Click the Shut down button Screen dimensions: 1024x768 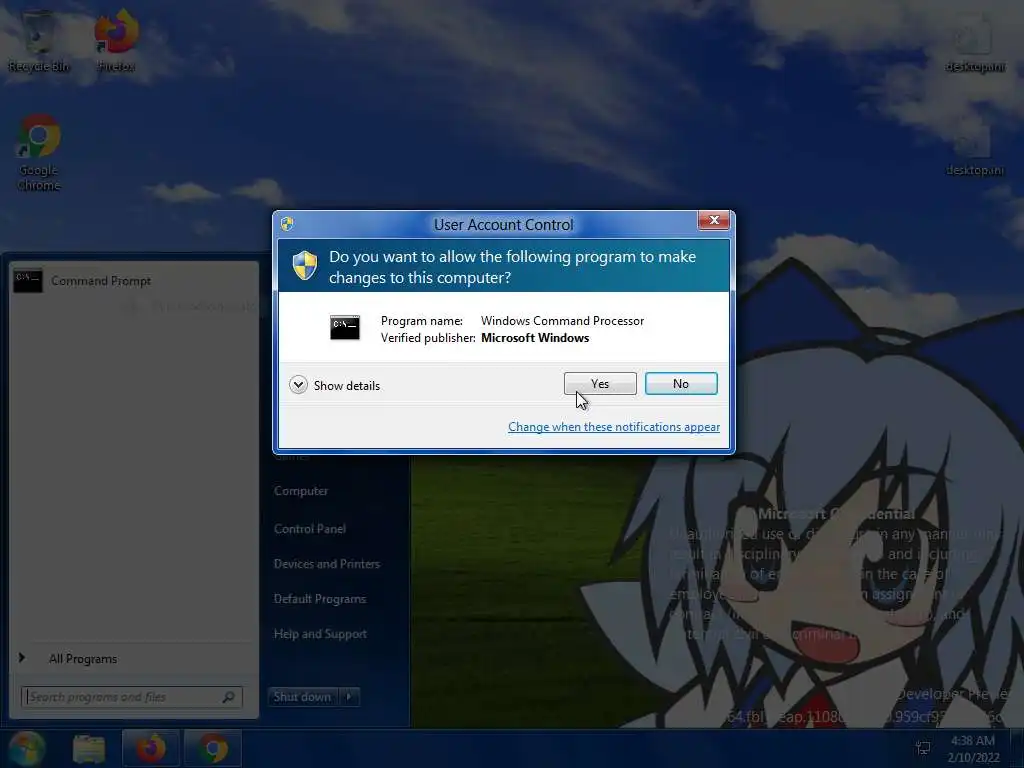tap(302, 697)
